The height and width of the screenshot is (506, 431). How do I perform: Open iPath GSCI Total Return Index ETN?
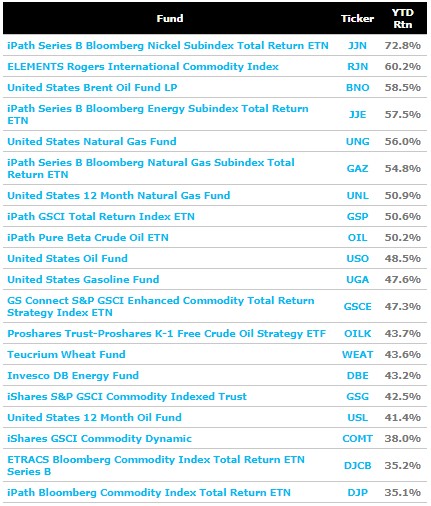coord(101,216)
